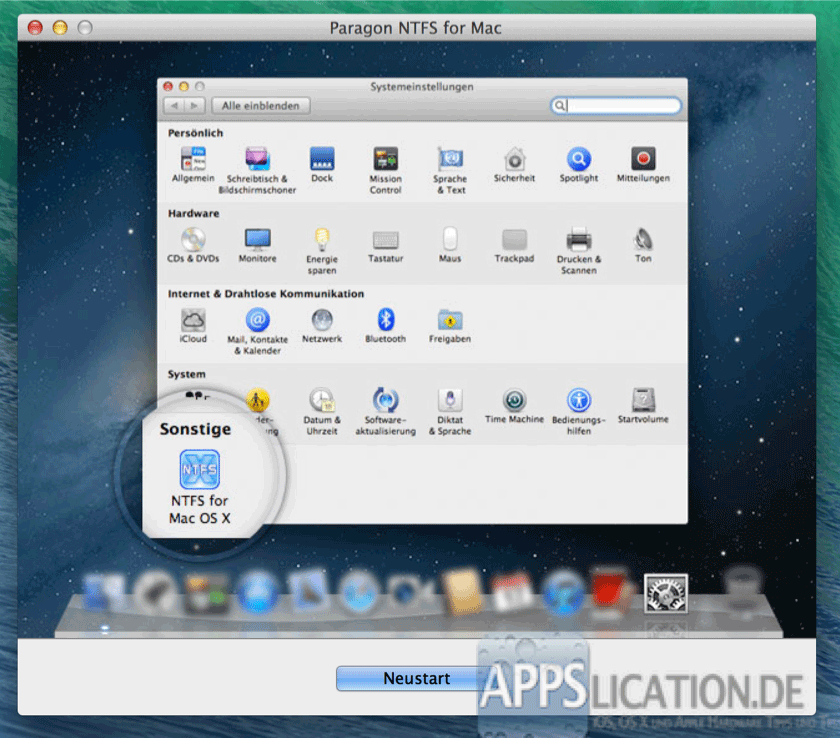
Task: Go back in Systemeinstellungen
Action: 174,106
